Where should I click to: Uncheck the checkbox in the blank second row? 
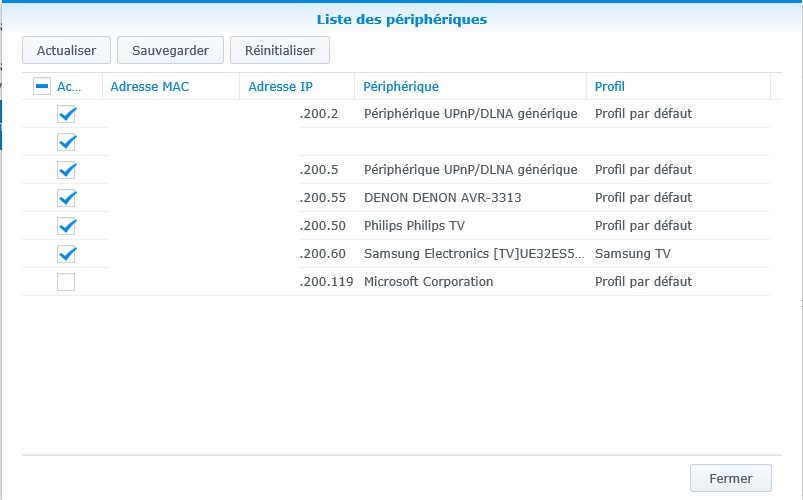point(66,142)
